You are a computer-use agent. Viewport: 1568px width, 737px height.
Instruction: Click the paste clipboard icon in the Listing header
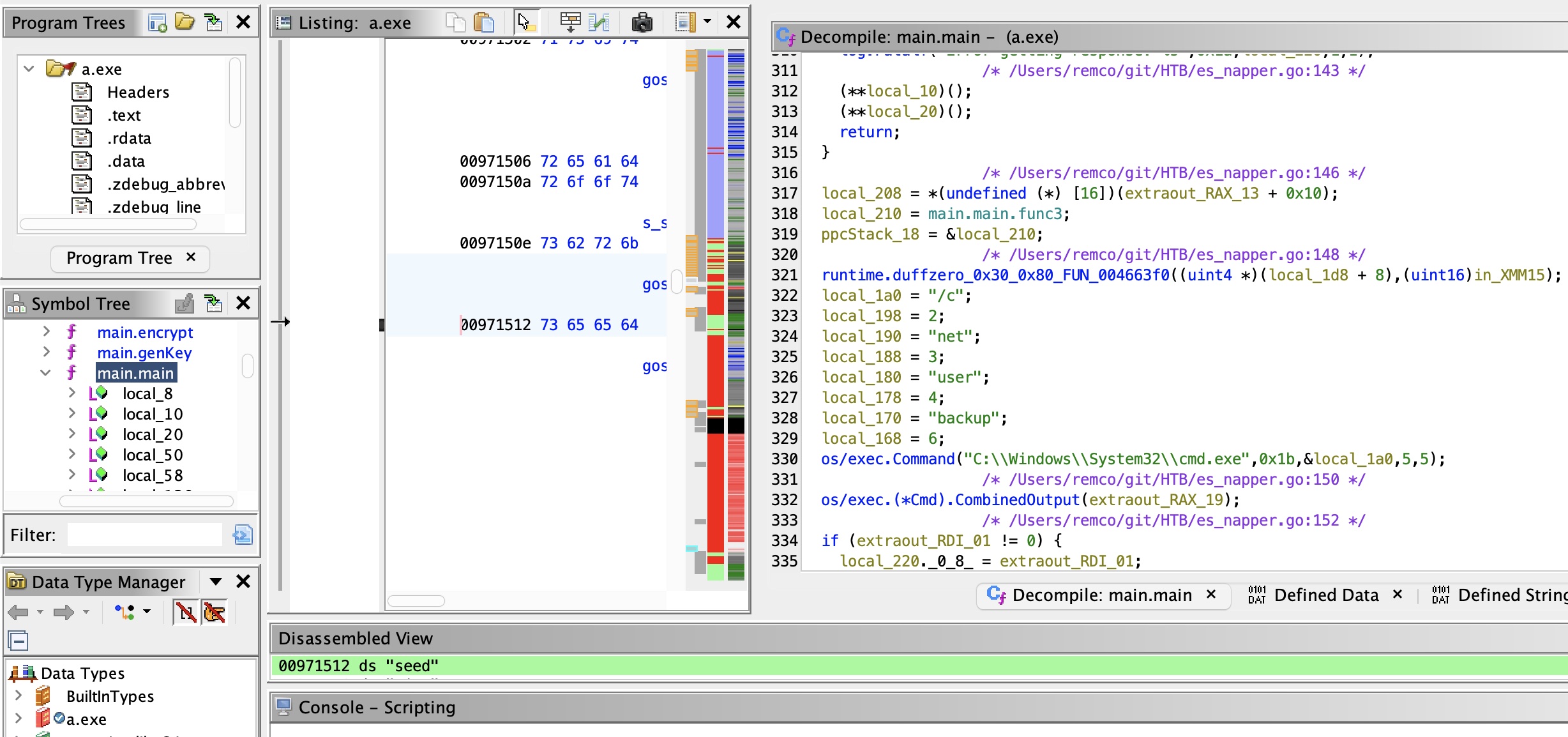[x=484, y=23]
